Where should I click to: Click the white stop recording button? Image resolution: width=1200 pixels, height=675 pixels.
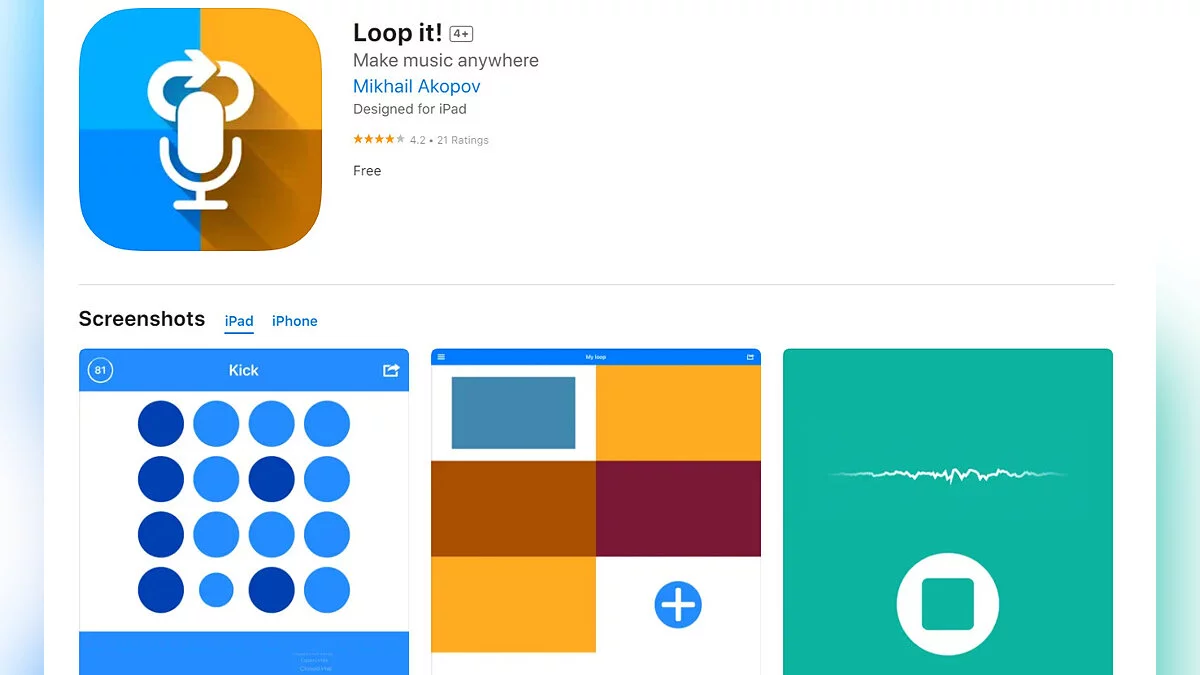(x=947, y=604)
